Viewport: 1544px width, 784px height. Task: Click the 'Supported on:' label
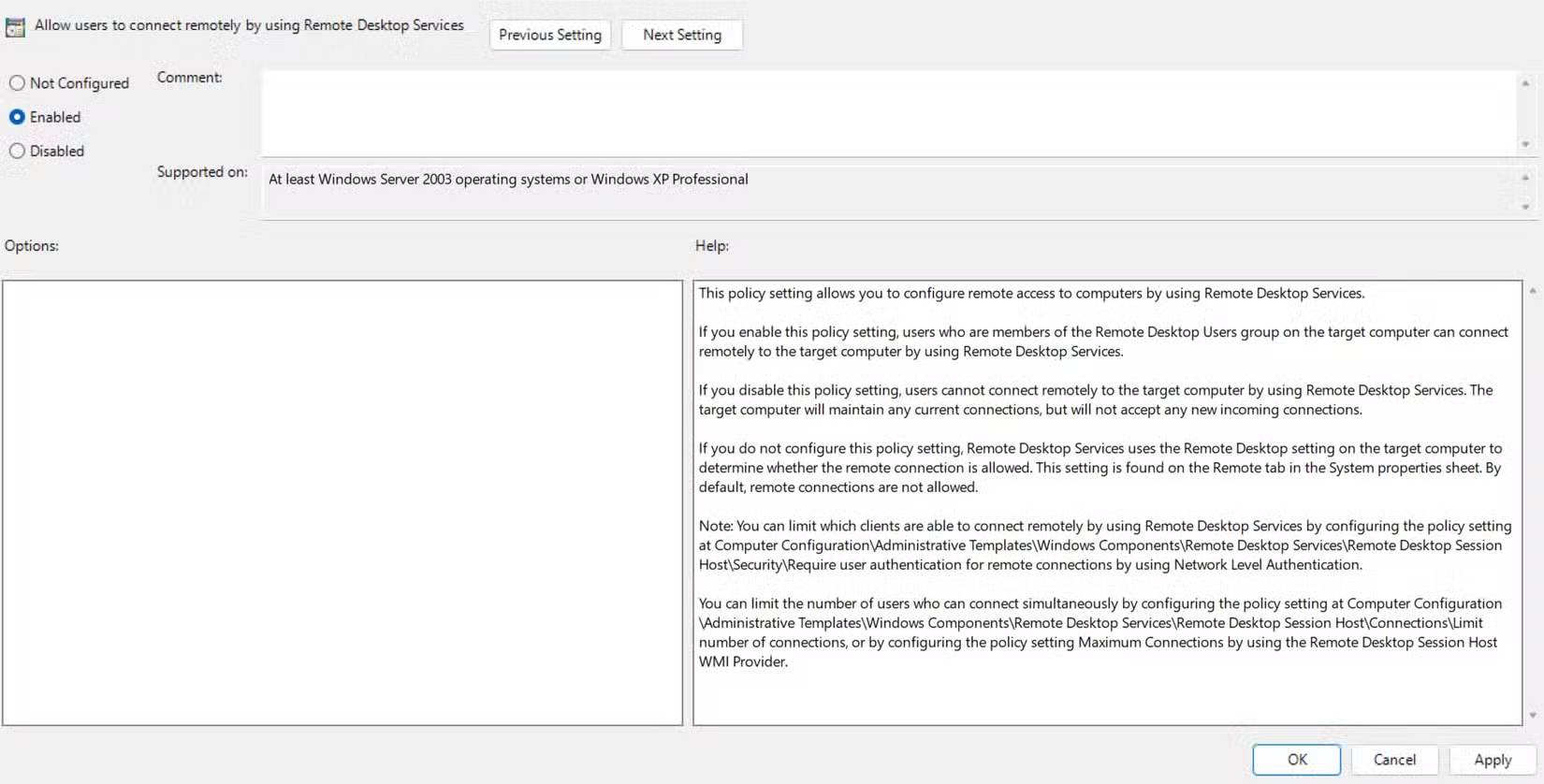[x=202, y=172]
